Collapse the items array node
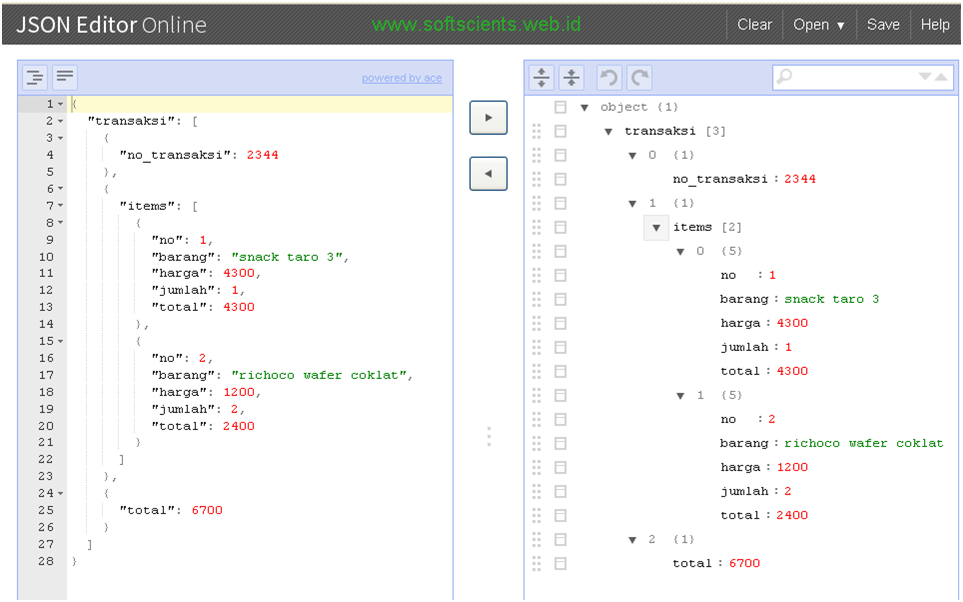 tap(657, 227)
